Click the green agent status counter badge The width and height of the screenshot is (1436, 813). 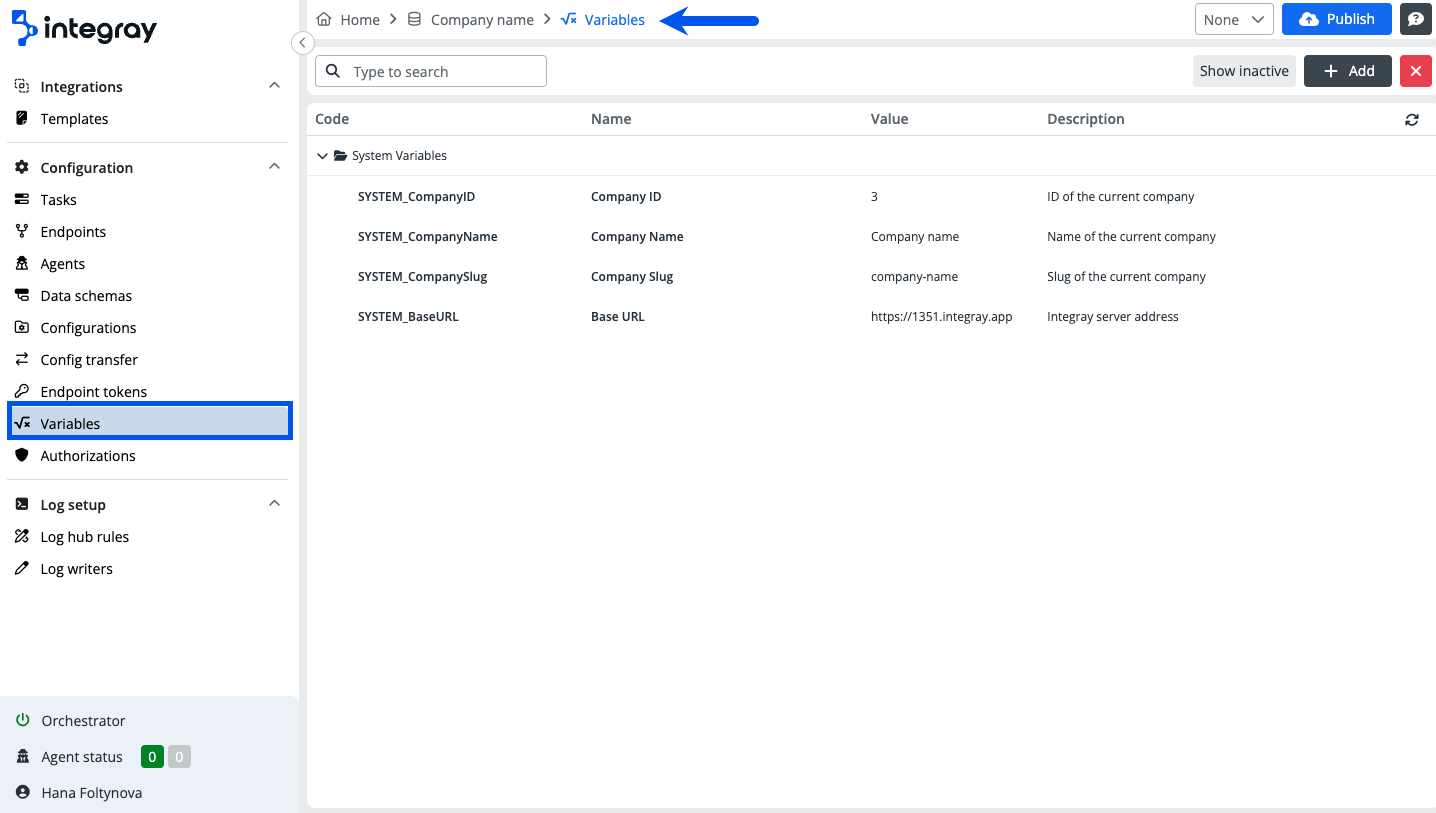click(152, 757)
